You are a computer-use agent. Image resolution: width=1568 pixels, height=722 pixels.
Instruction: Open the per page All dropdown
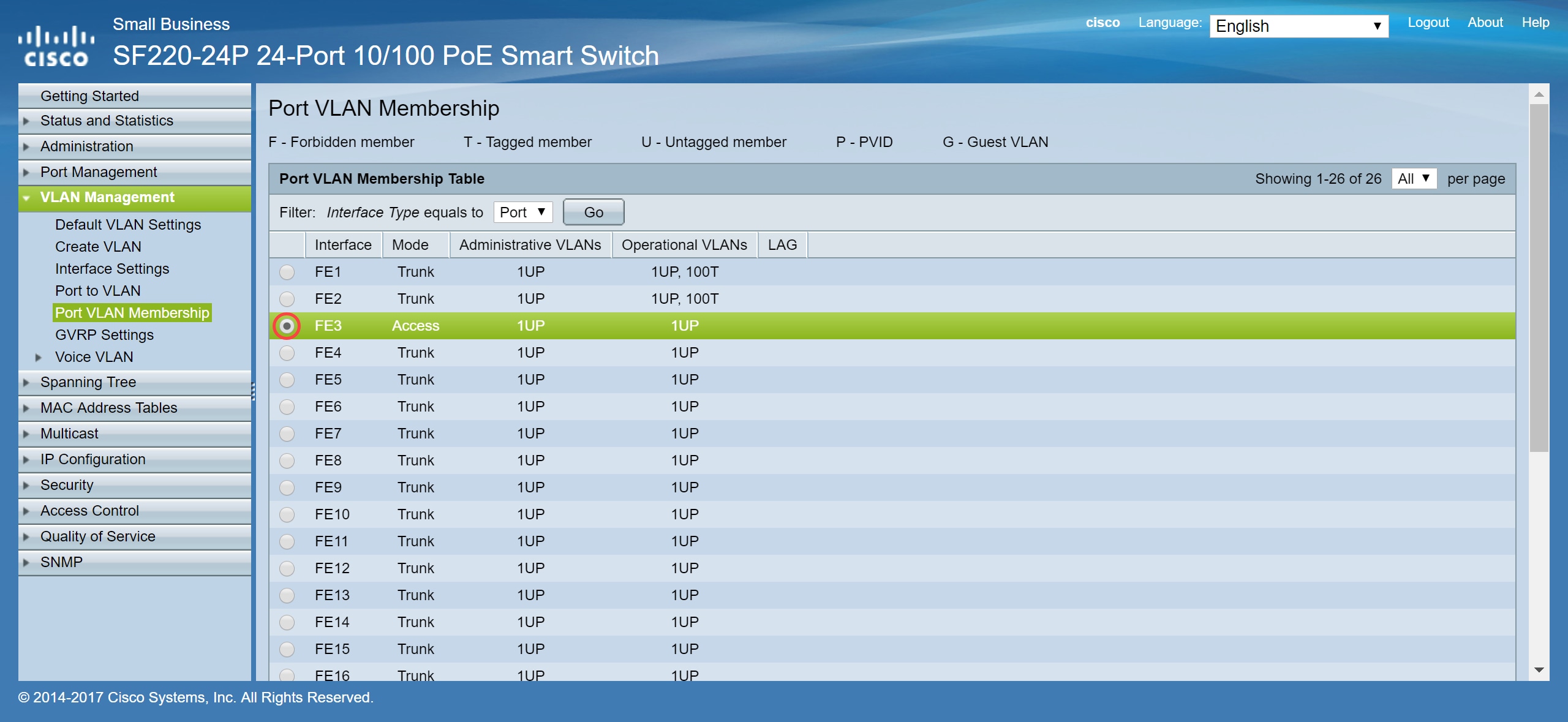coord(1414,179)
